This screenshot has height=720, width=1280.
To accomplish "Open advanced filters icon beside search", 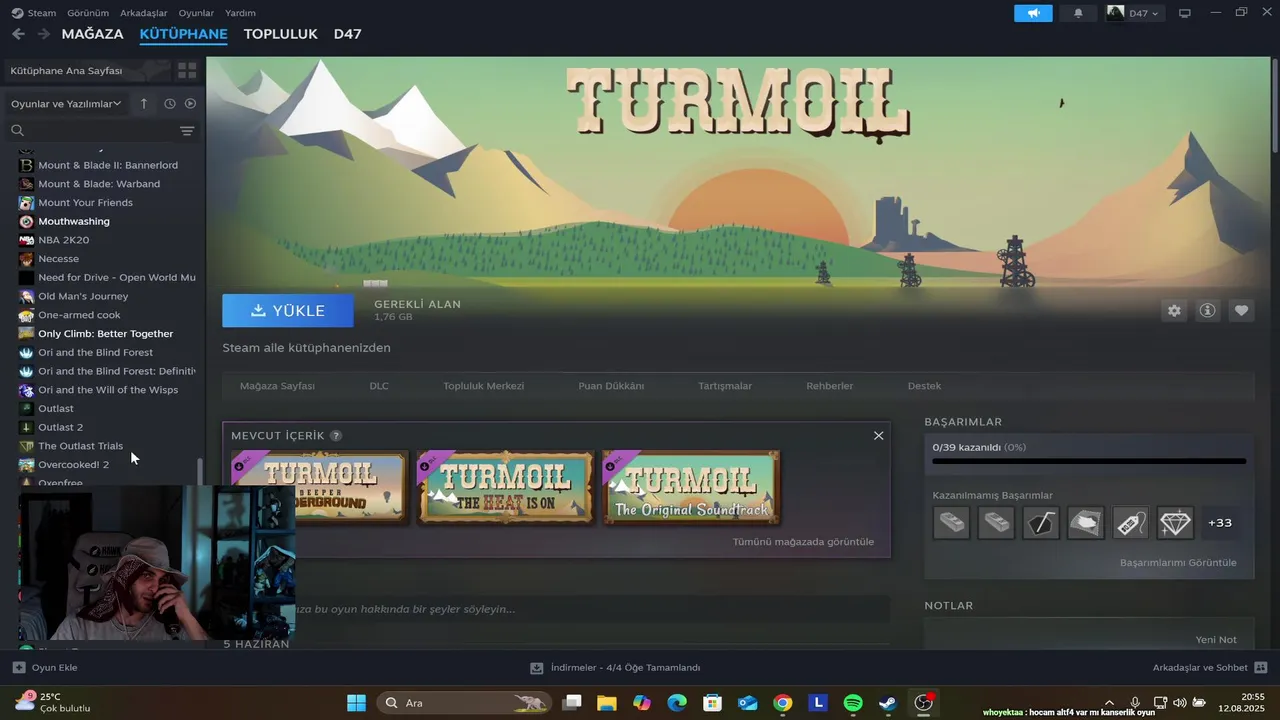I will (x=187, y=131).
